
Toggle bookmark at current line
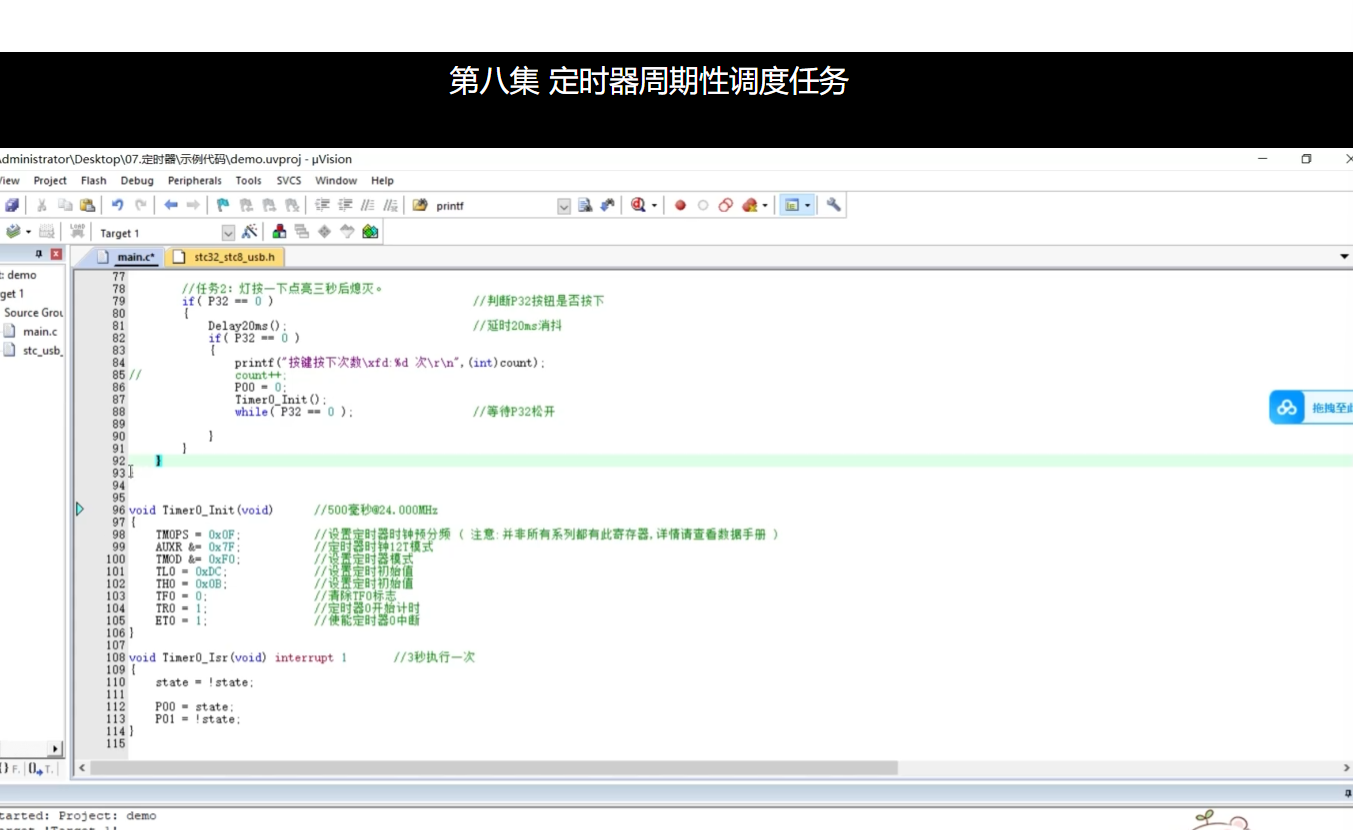pyautogui.click(x=221, y=205)
